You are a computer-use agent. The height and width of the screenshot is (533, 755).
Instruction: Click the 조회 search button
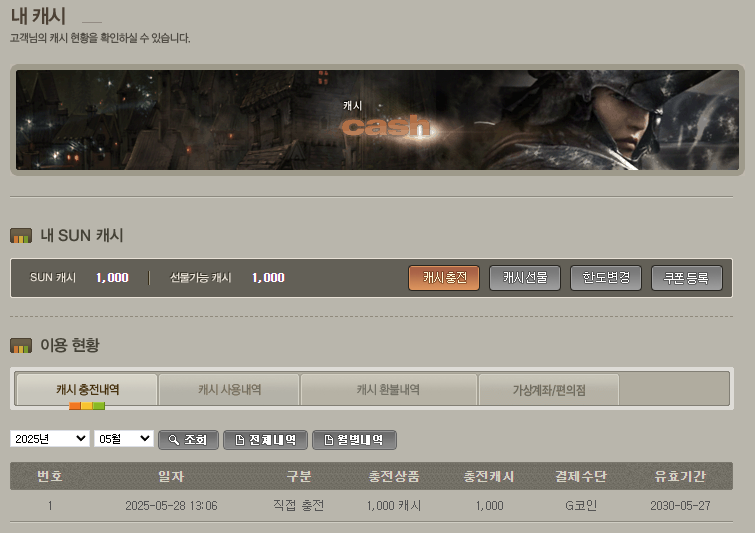tap(188, 440)
